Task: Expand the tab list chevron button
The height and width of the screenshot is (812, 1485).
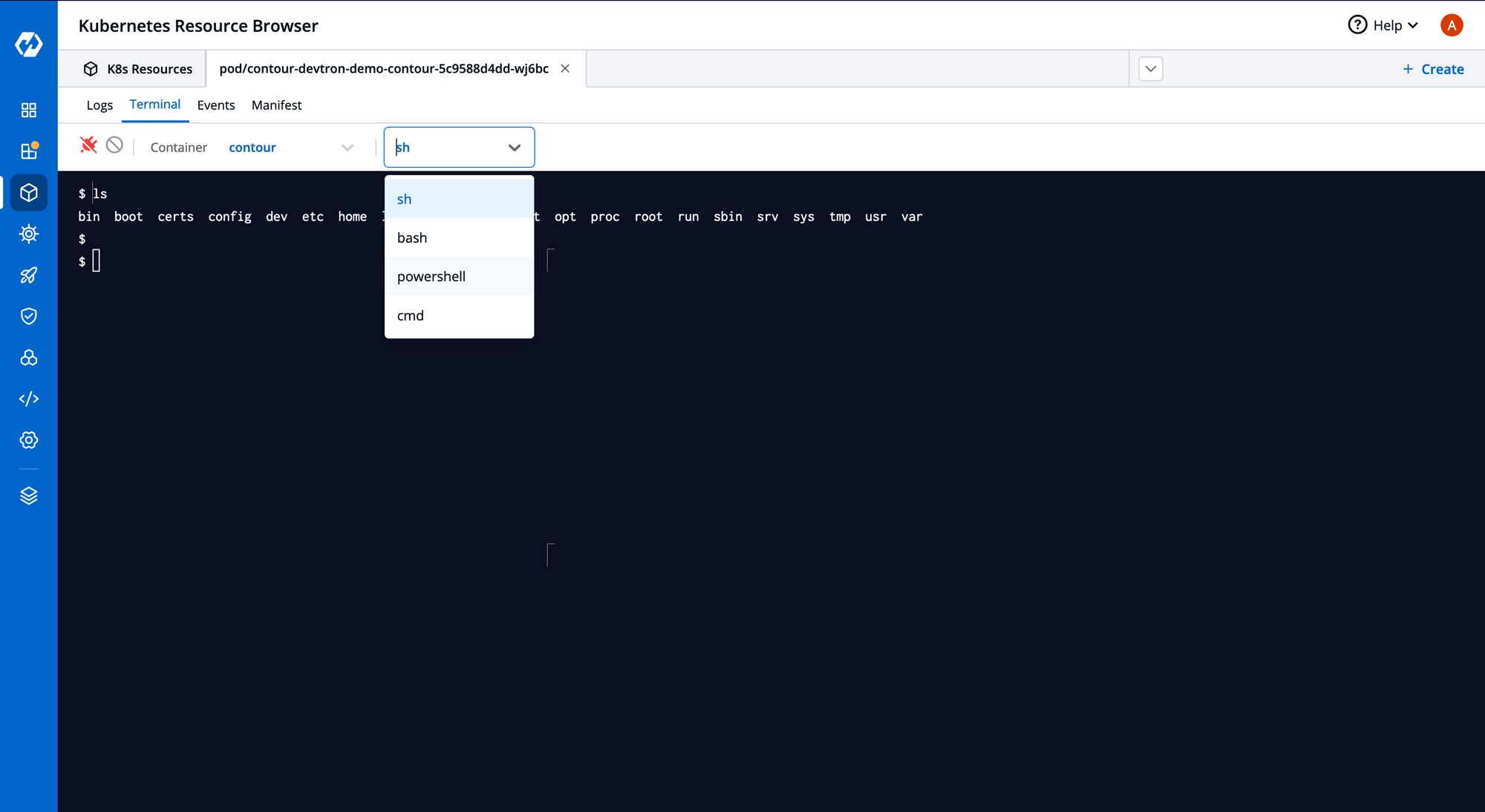Action: (x=1150, y=69)
